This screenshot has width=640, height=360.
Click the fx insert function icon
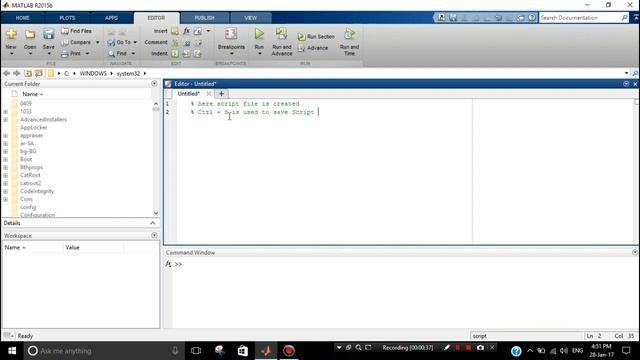pos(186,31)
